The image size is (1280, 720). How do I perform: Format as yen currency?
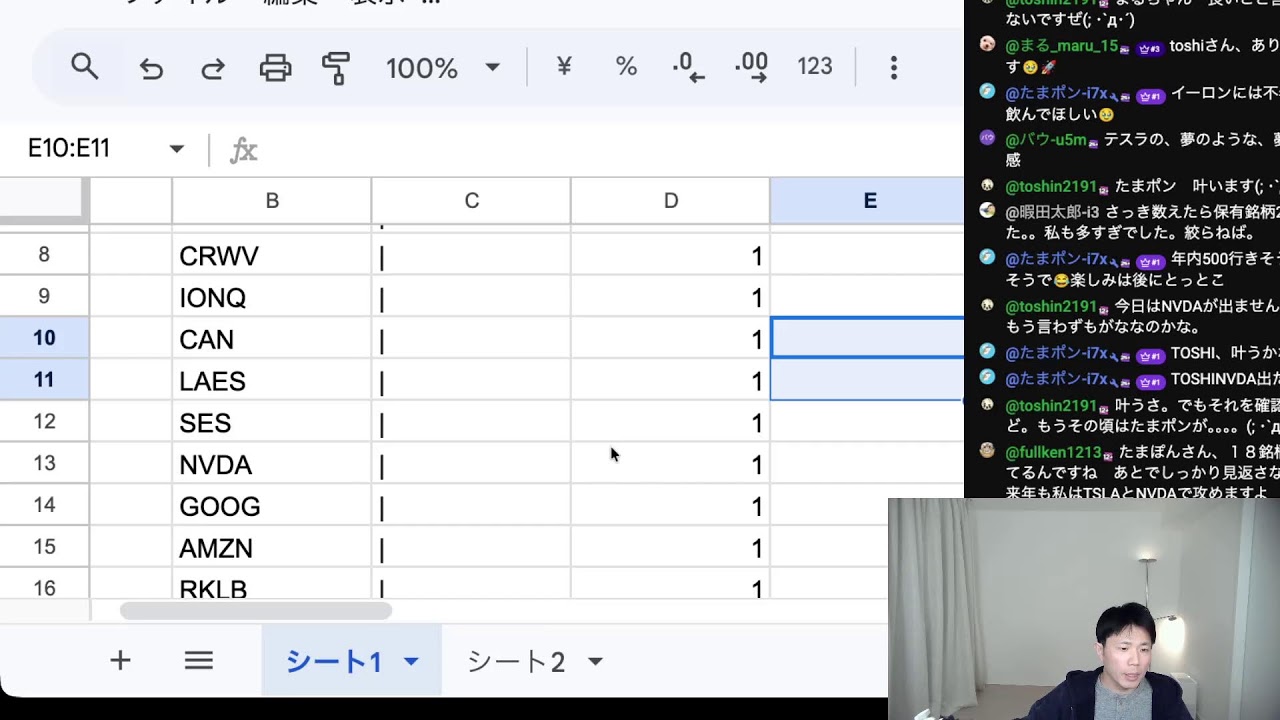564,67
